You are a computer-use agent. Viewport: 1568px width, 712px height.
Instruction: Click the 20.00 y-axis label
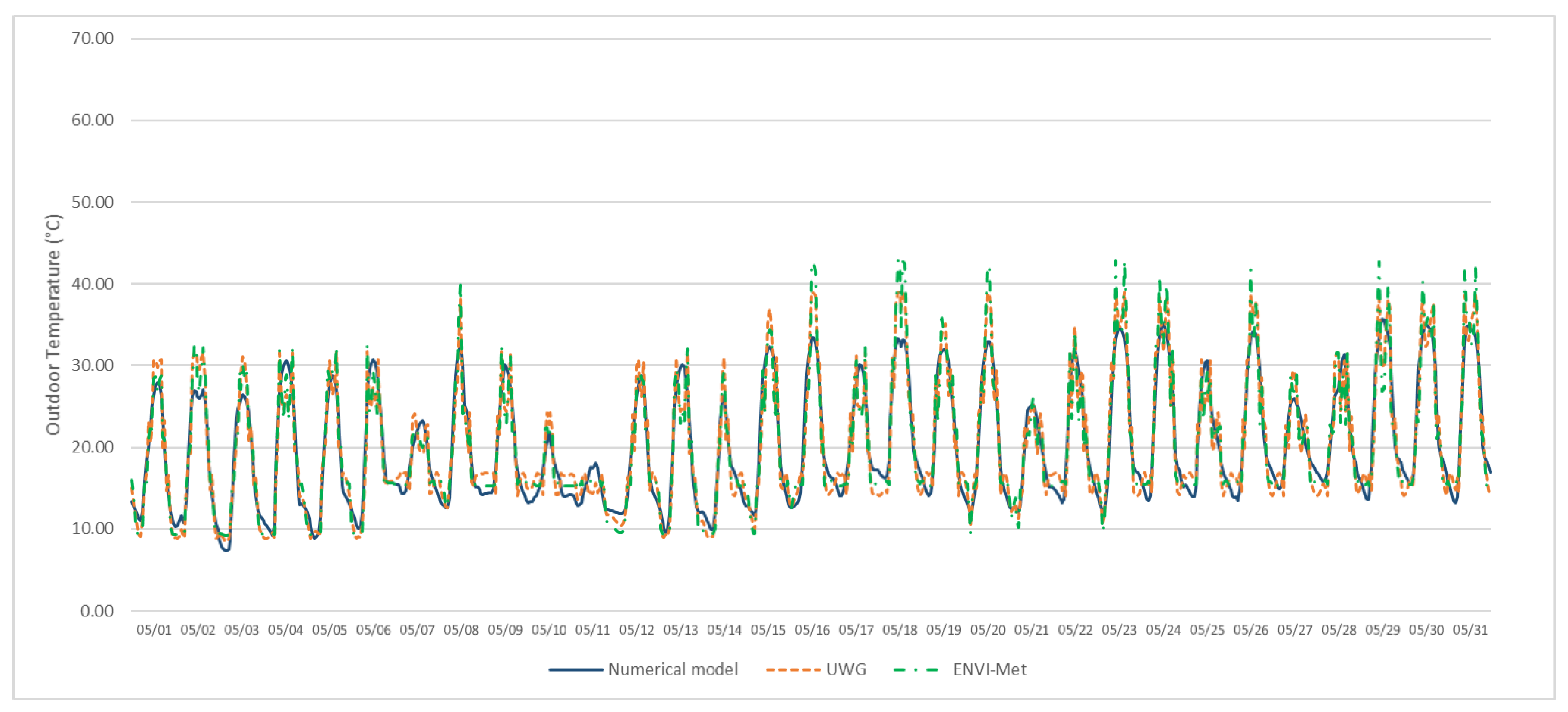(x=93, y=447)
